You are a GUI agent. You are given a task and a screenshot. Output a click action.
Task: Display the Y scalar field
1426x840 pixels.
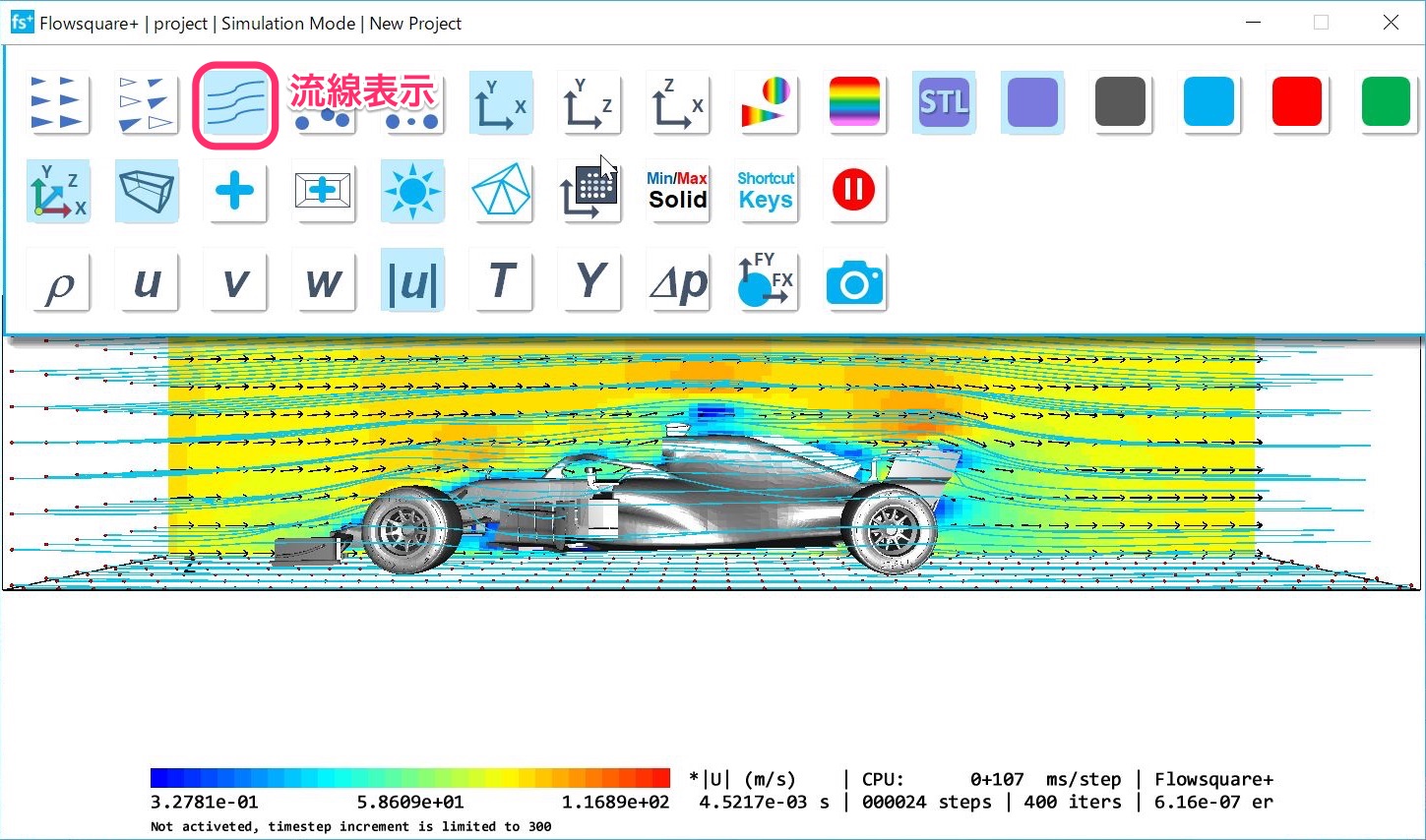(x=589, y=281)
